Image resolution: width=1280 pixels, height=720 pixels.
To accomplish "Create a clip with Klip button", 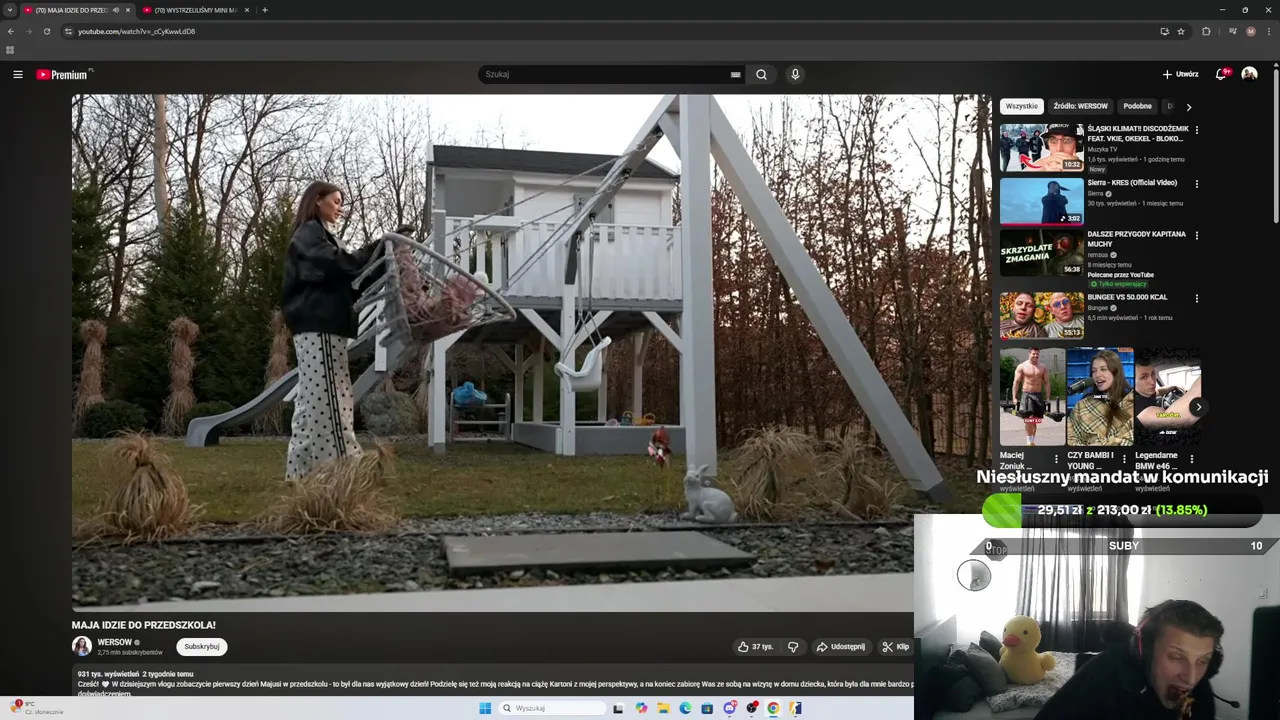I will (895, 647).
